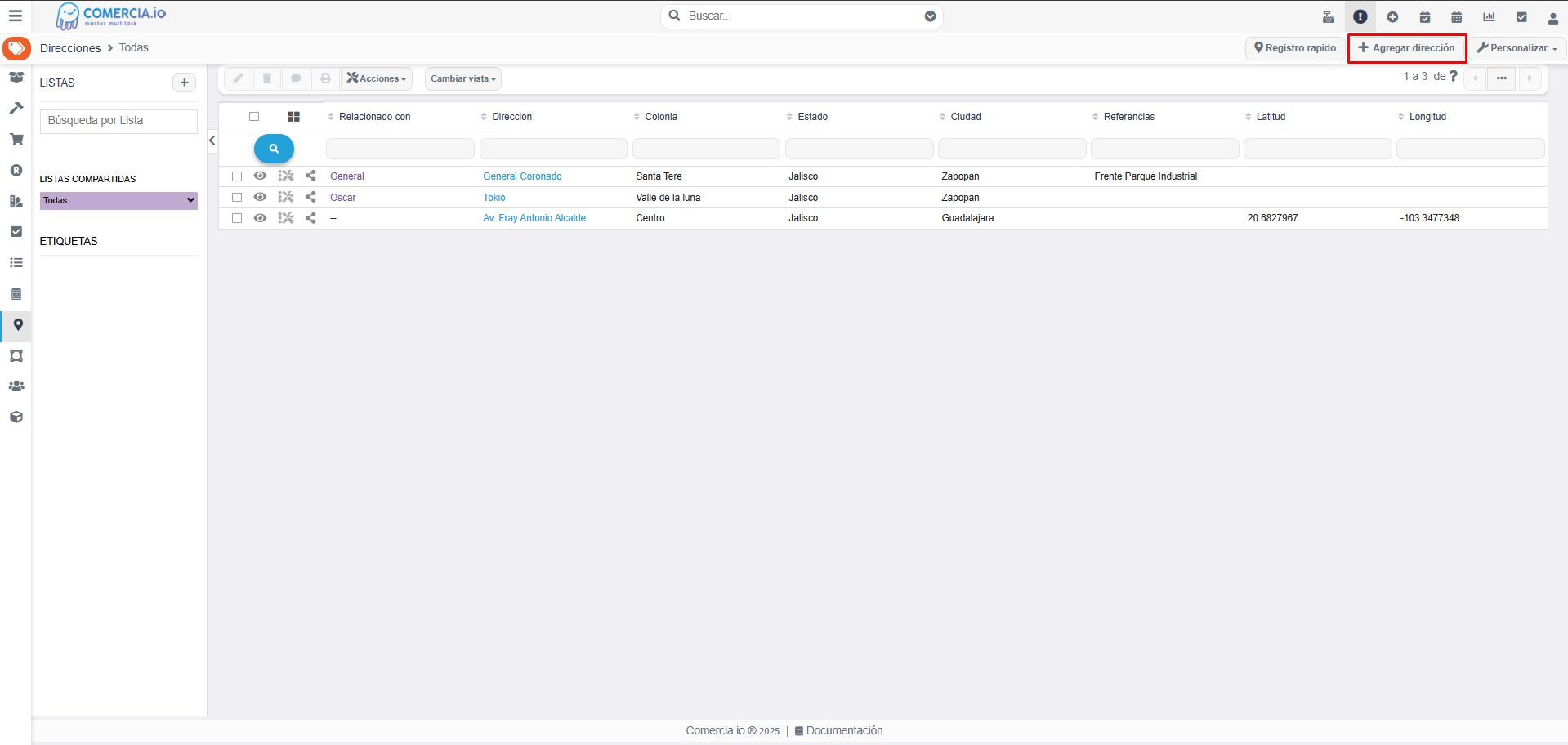
Task: Check the select-all checkbox in table header
Action: tap(254, 117)
